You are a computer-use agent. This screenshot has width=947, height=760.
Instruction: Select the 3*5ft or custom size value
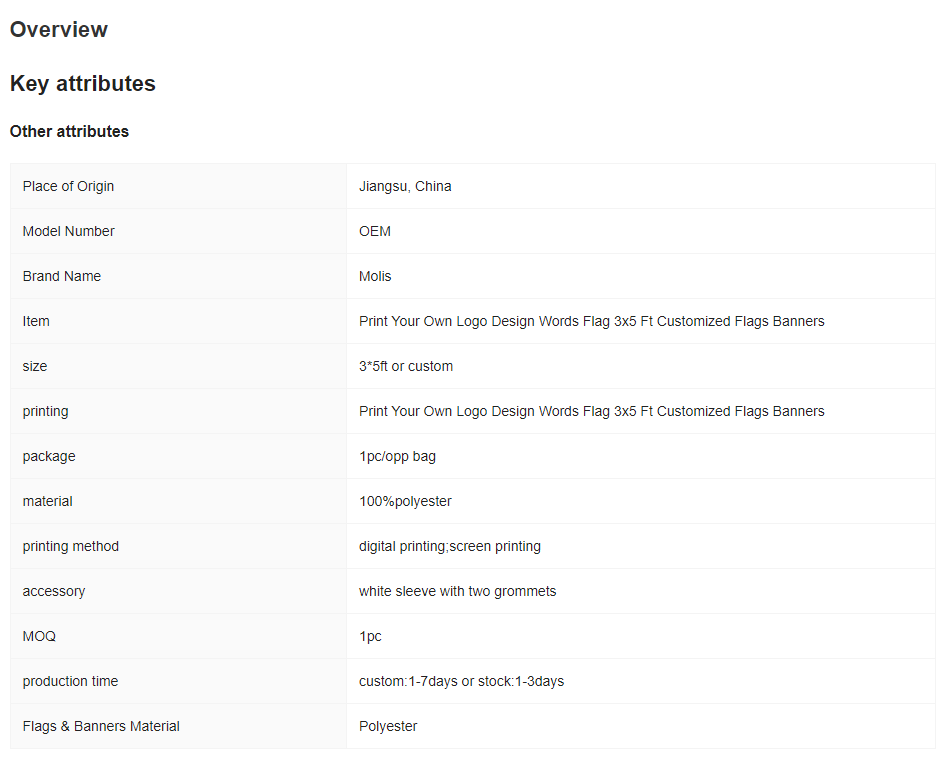click(406, 366)
